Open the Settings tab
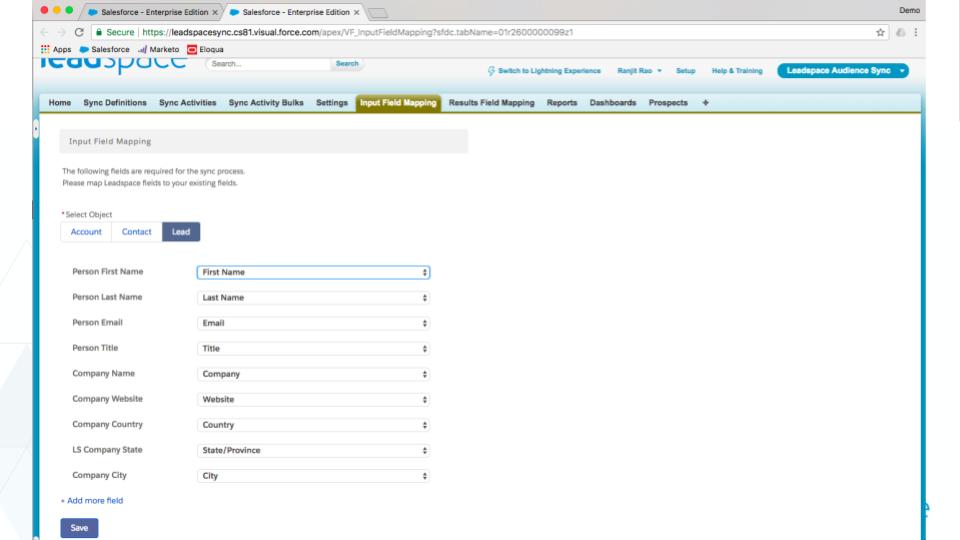The height and width of the screenshot is (540, 960). (x=332, y=103)
